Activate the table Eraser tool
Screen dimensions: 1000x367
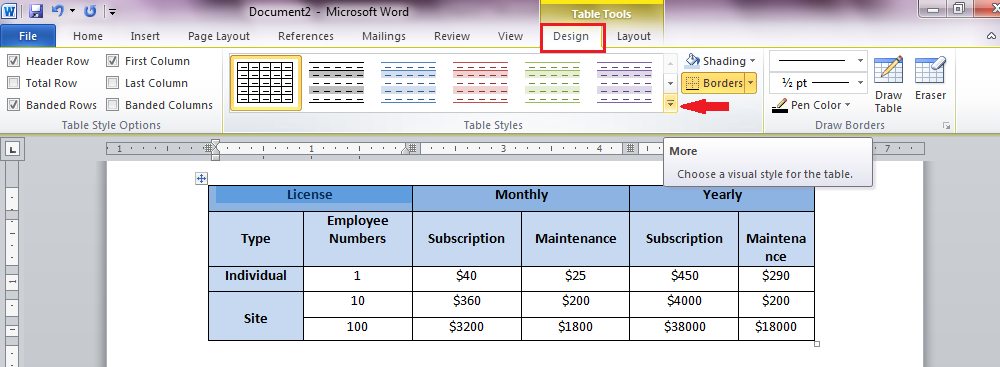[930, 79]
